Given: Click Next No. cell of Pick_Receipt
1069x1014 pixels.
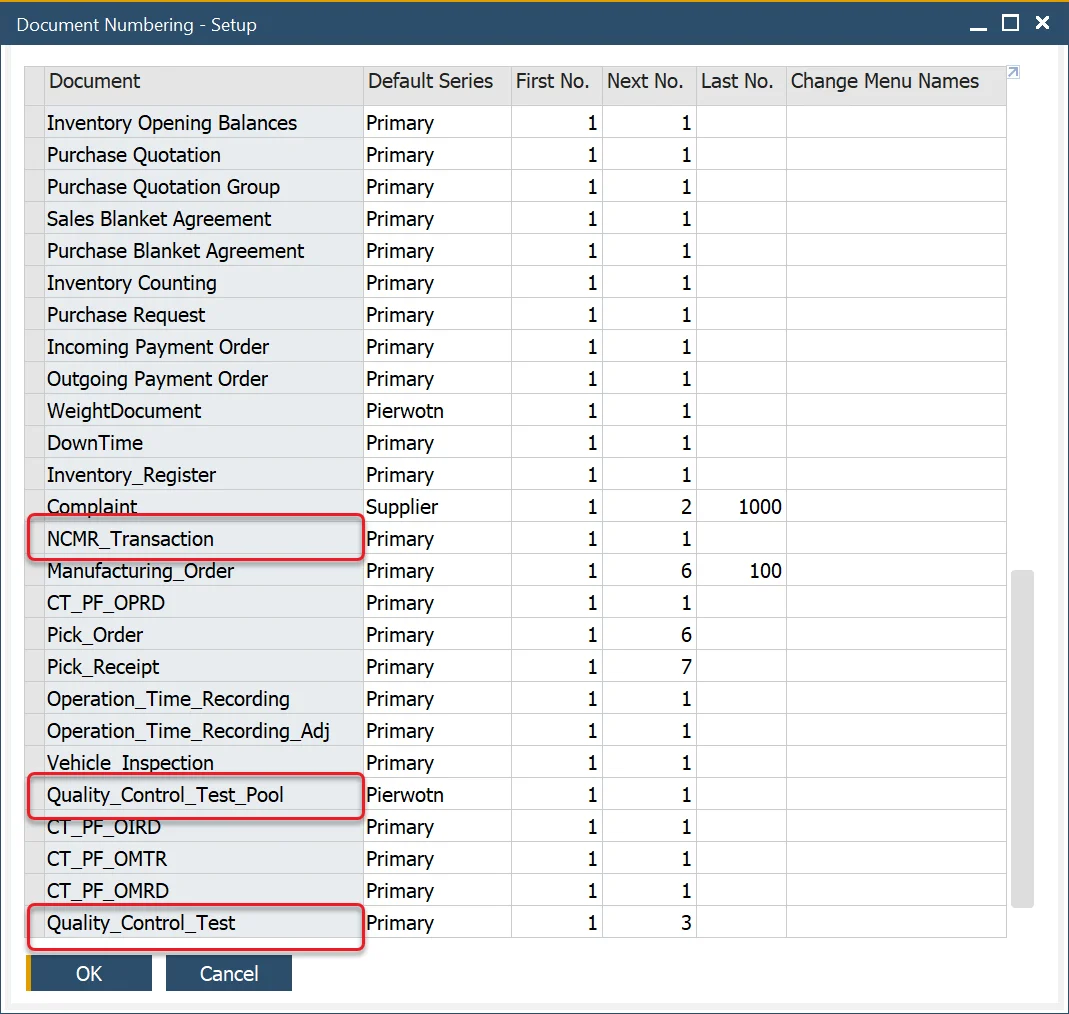Looking at the screenshot, I should 649,667.
